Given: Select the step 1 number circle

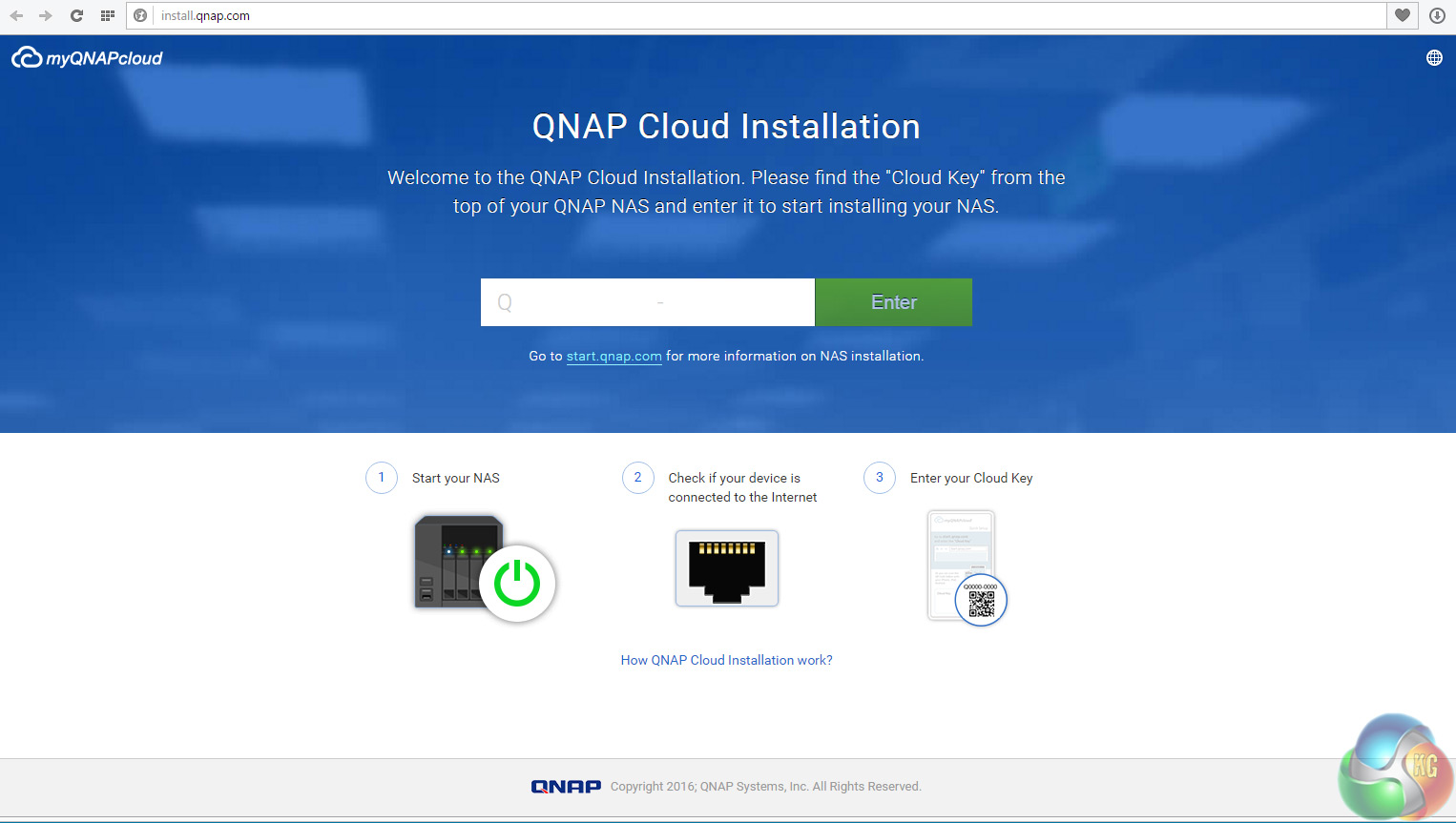Looking at the screenshot, I should point(382,478).
